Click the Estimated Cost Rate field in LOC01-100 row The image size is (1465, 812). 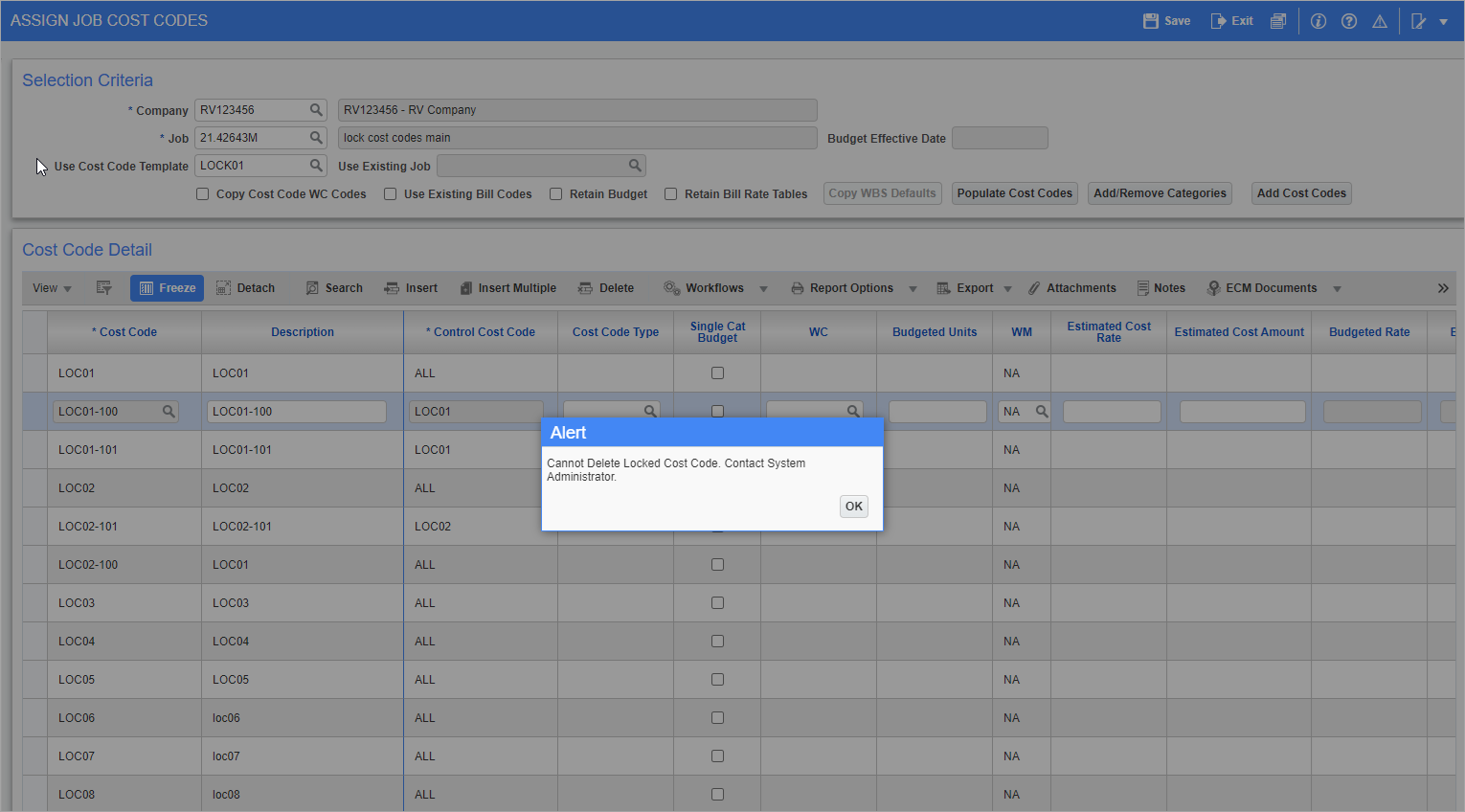click(1112, 412)
